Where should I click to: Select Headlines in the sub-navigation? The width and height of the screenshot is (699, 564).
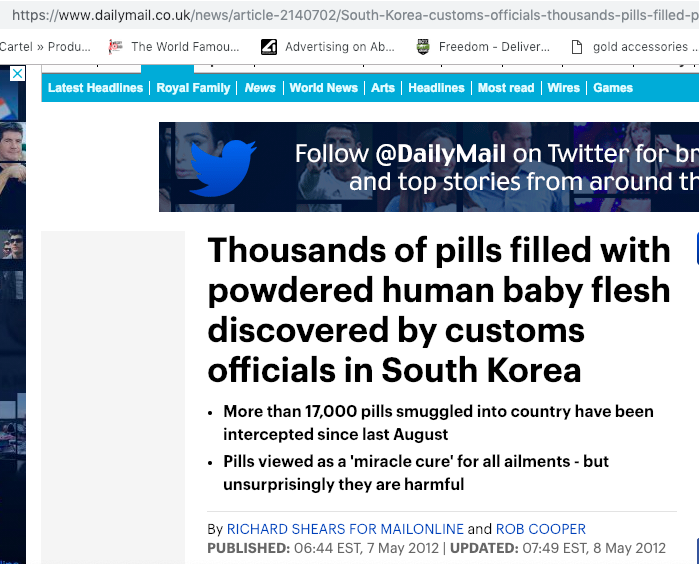(436, 88)
